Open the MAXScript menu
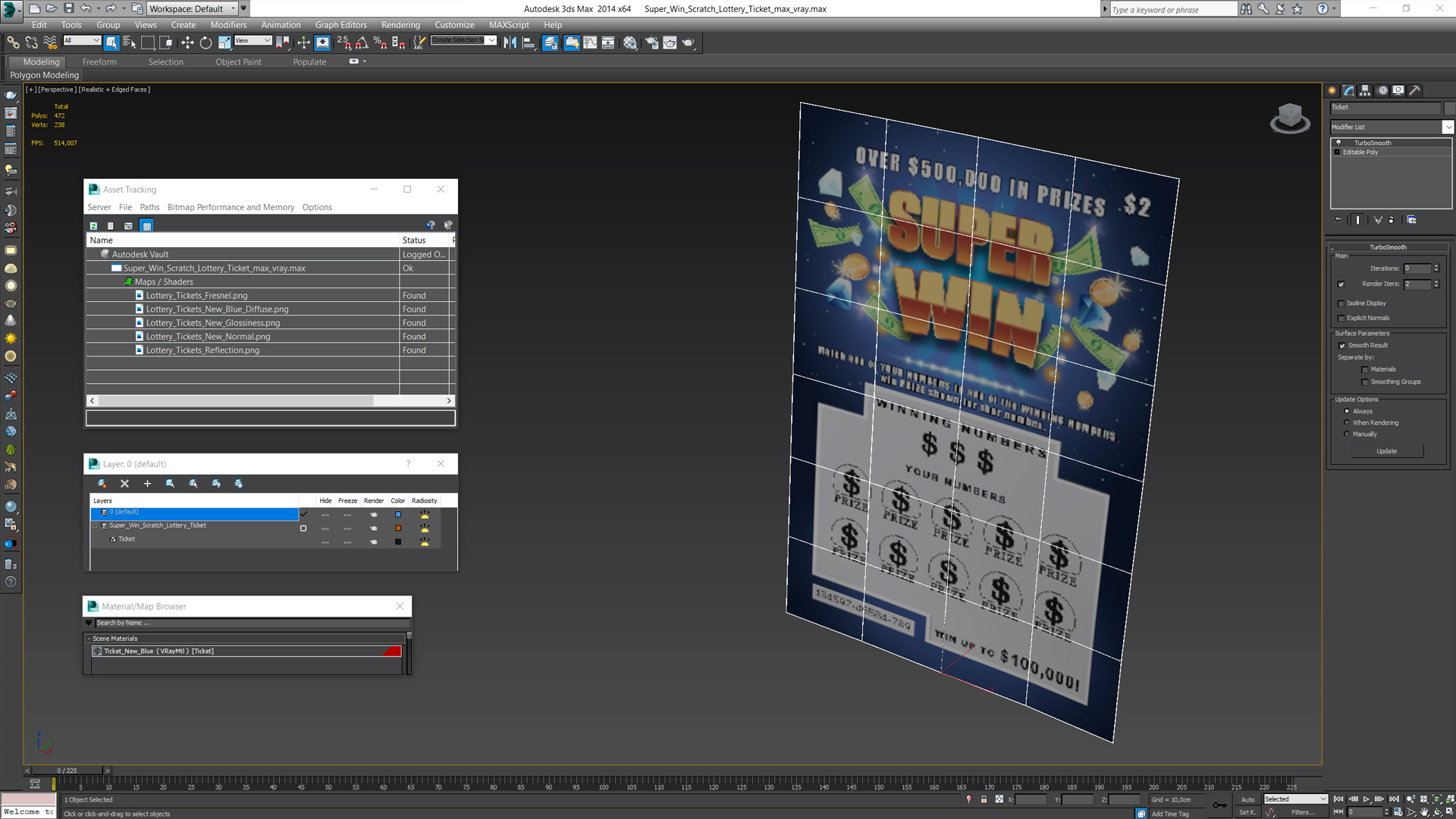 pos(509,25)
